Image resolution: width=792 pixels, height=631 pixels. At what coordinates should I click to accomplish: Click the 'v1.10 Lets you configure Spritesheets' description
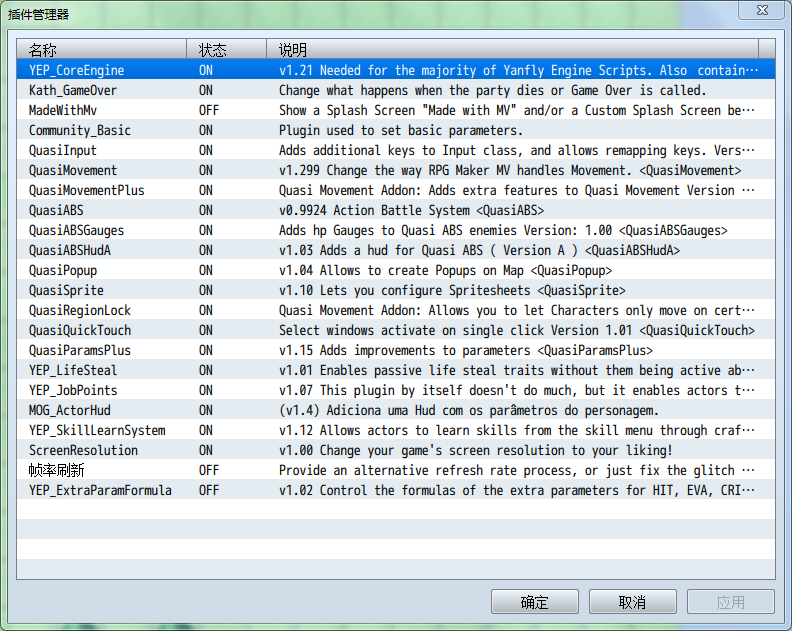click(452, 290)
